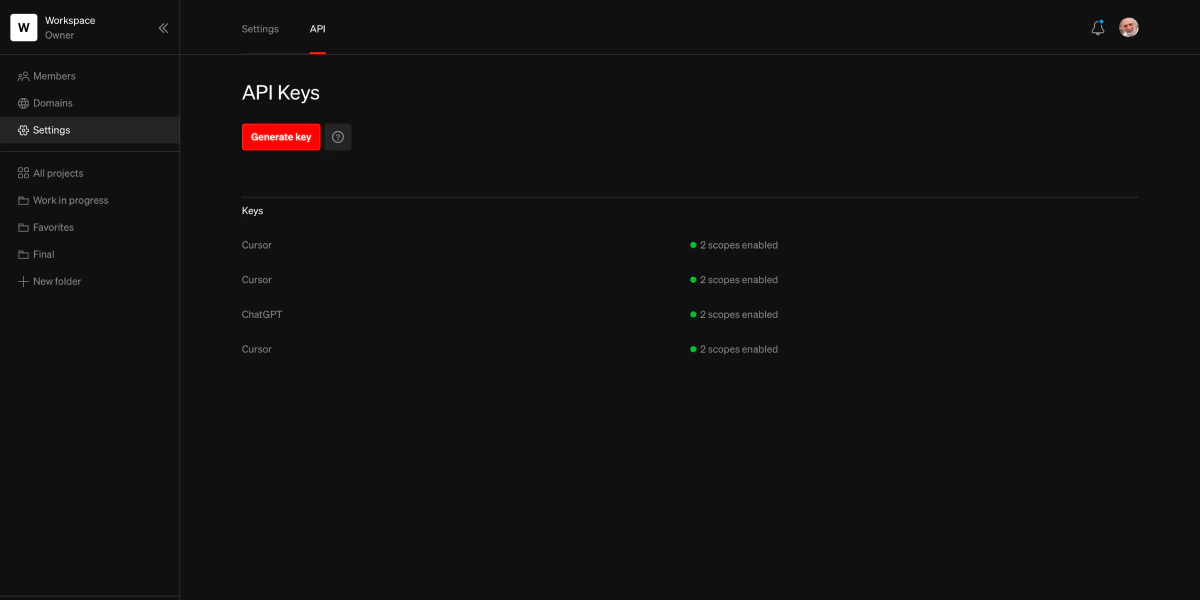Click the Final folder icon
The image size is (1200, 600).
point(24,254)
